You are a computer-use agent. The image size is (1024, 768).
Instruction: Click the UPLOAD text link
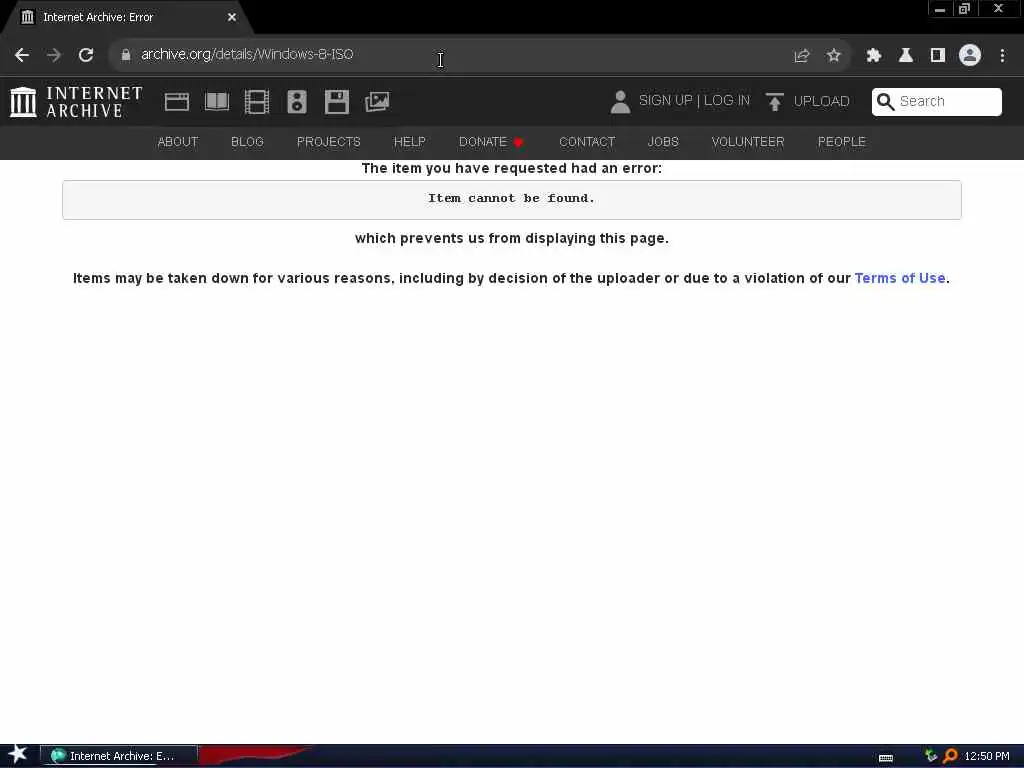[x=822, y=101]
